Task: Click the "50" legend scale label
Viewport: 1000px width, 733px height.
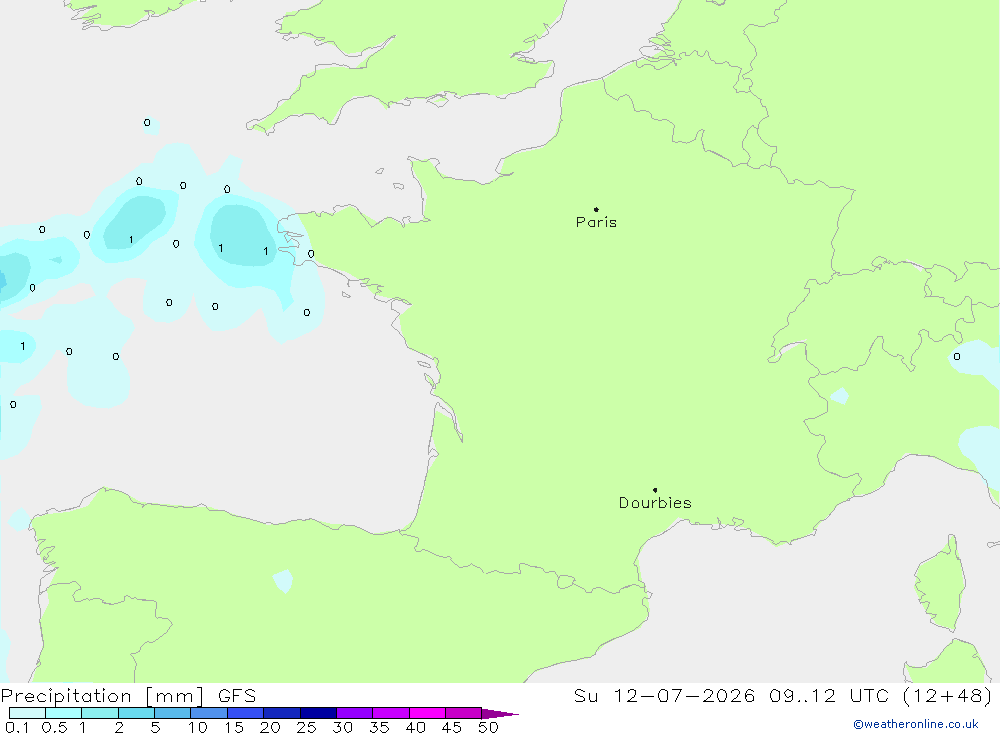Action: (x=489, y=727)
